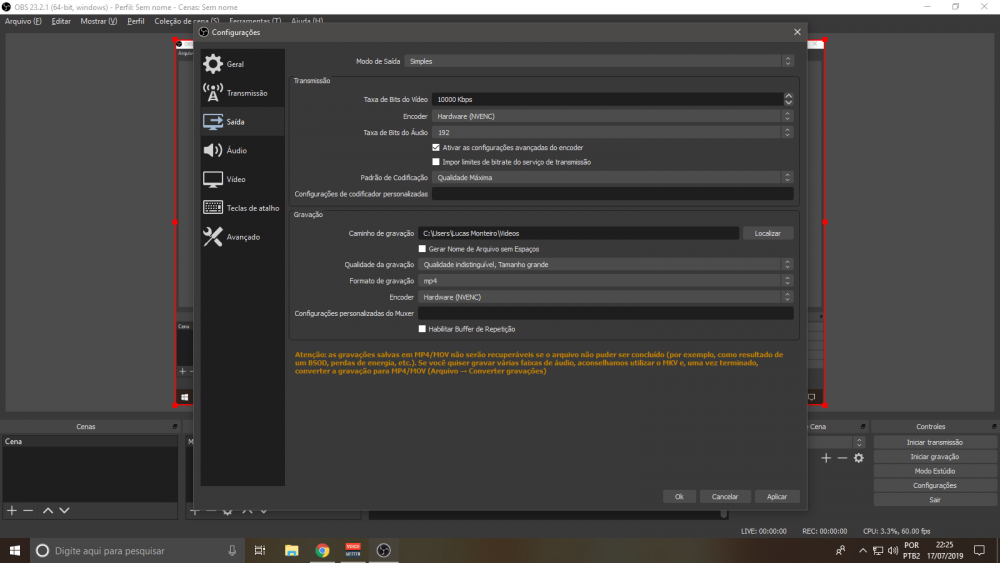Open the Áudio speaker icon
This screenshot has height=563, width=1000.
[213, 150]
